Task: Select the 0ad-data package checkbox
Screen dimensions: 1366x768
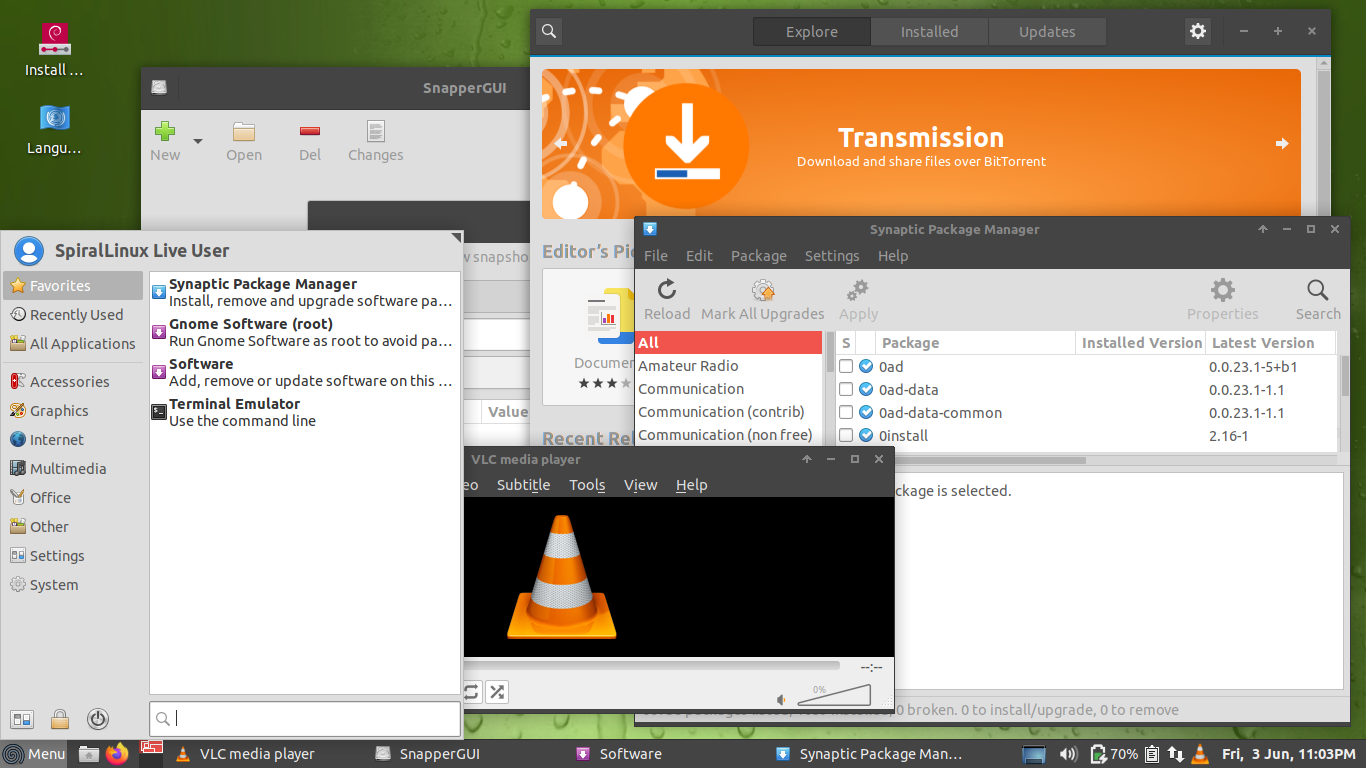Action: [843, 389]
